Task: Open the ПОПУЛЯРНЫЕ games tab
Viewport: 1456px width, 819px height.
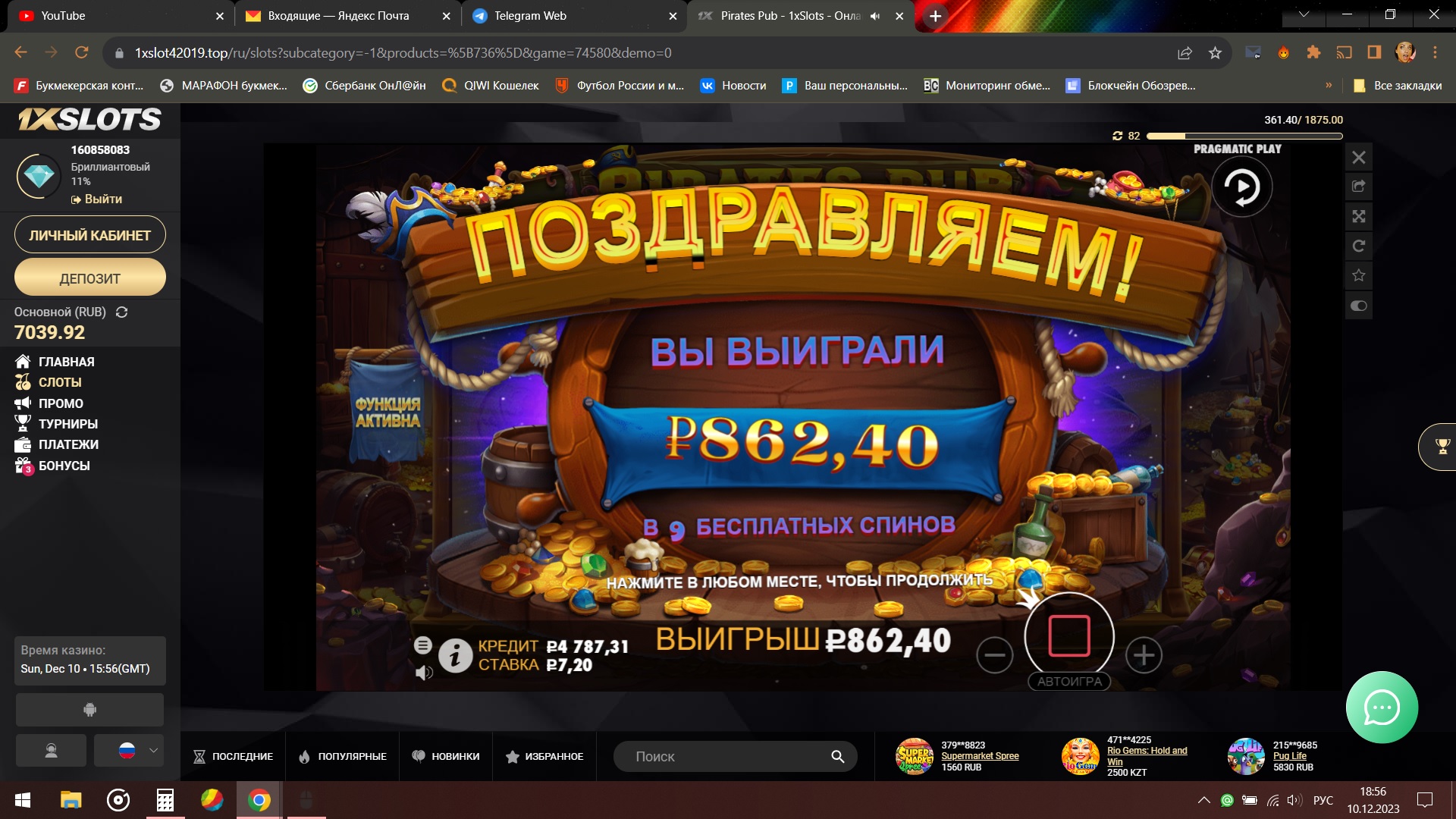Action: pyautogui.click(x=343, y=757)
